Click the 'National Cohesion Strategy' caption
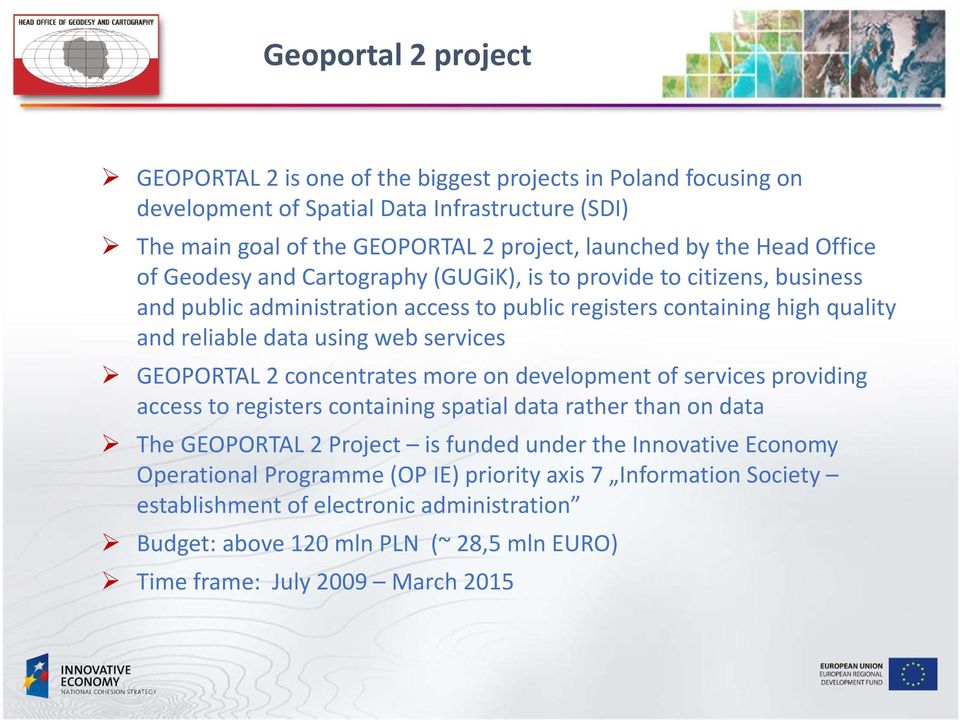 [108, 692]
